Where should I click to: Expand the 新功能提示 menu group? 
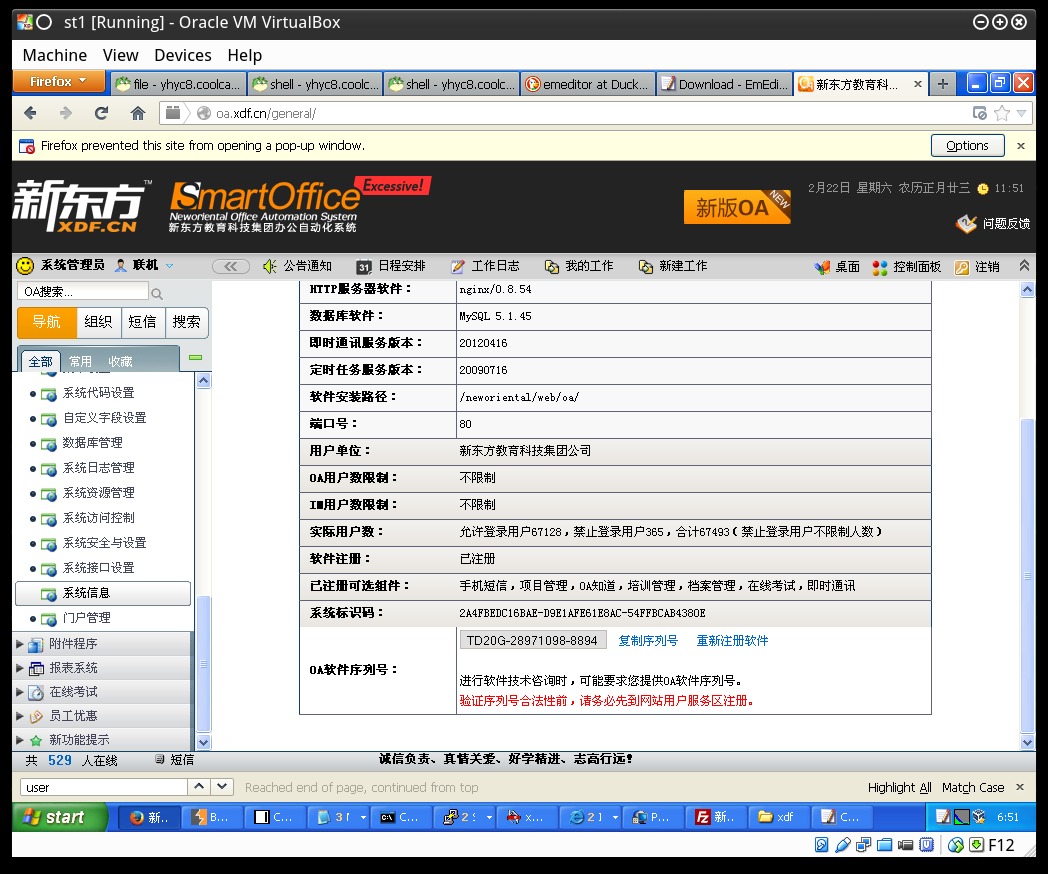coord(102,740)
